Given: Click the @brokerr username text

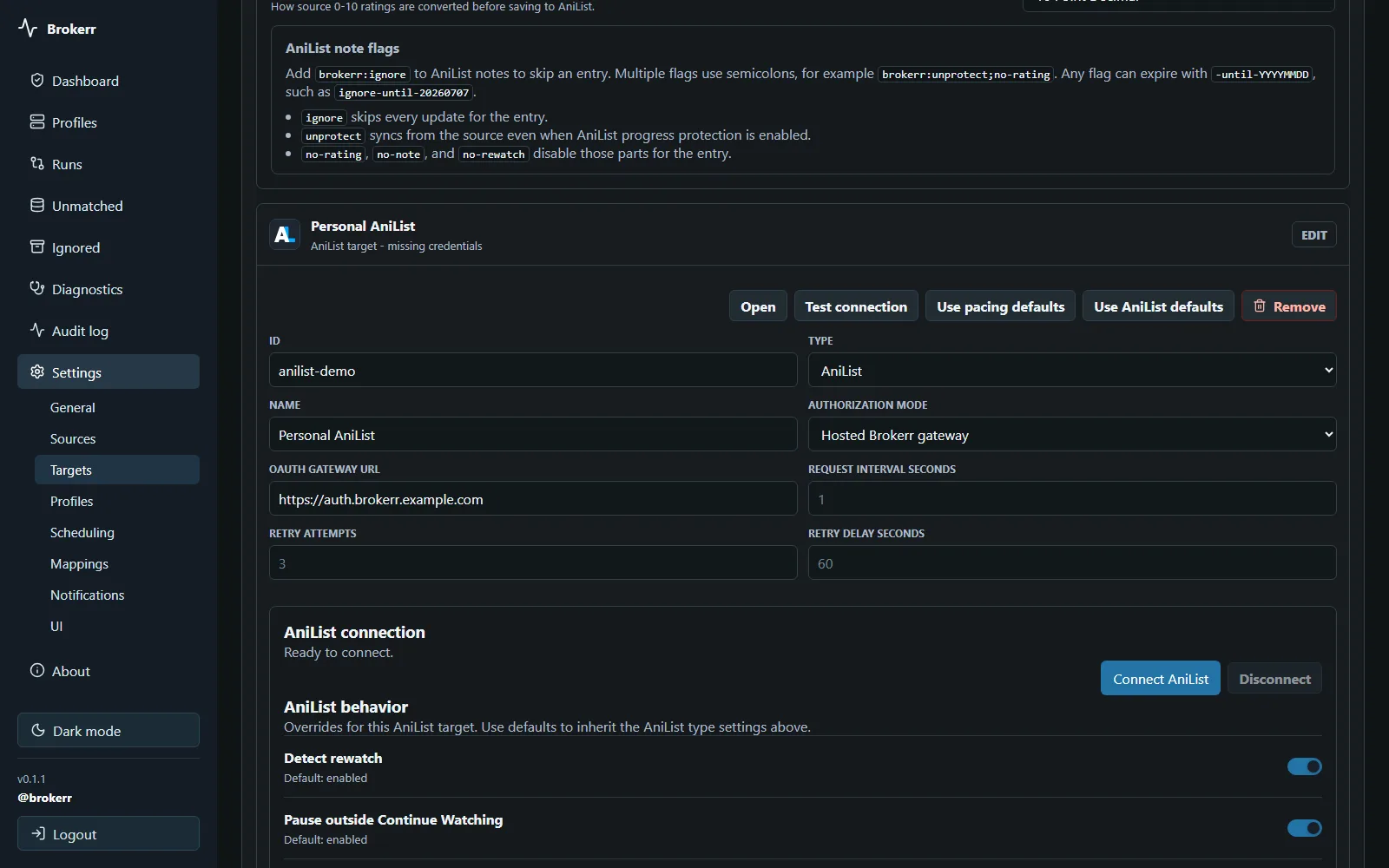Looking at the screenshot, I should click(x=44, y=798).
